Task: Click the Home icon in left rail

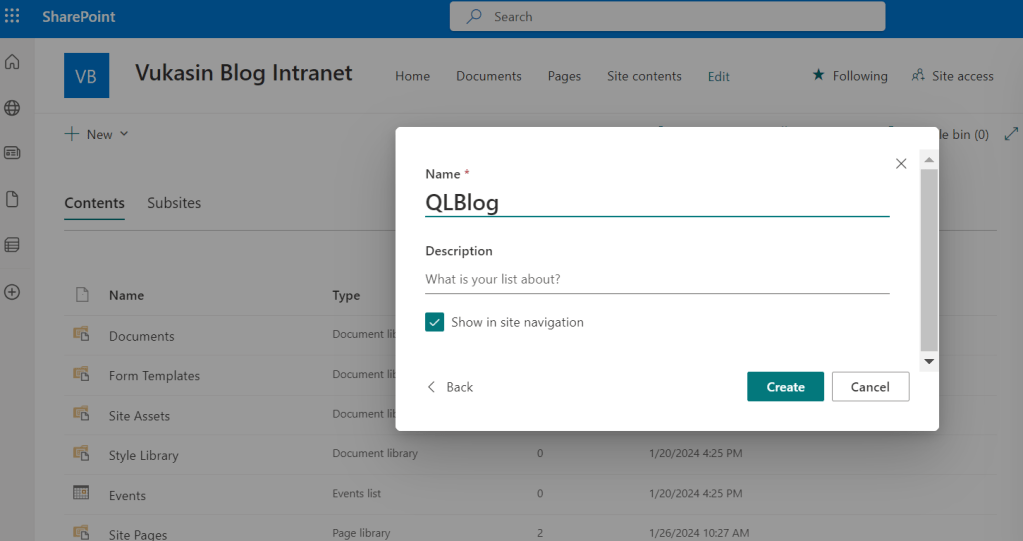Action: (x=12, y=62)
